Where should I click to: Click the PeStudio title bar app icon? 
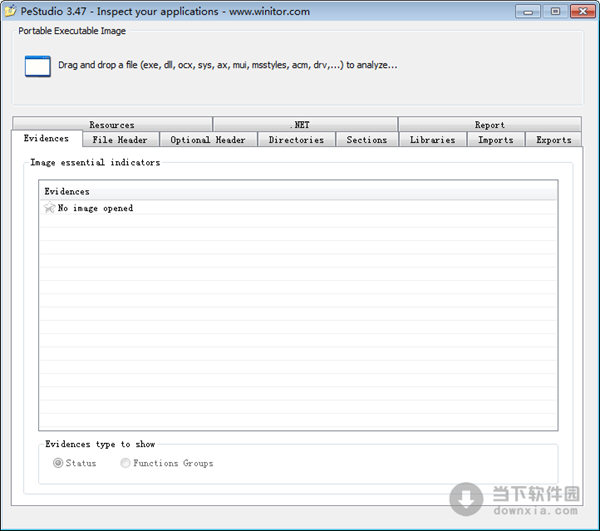[10, 11]
